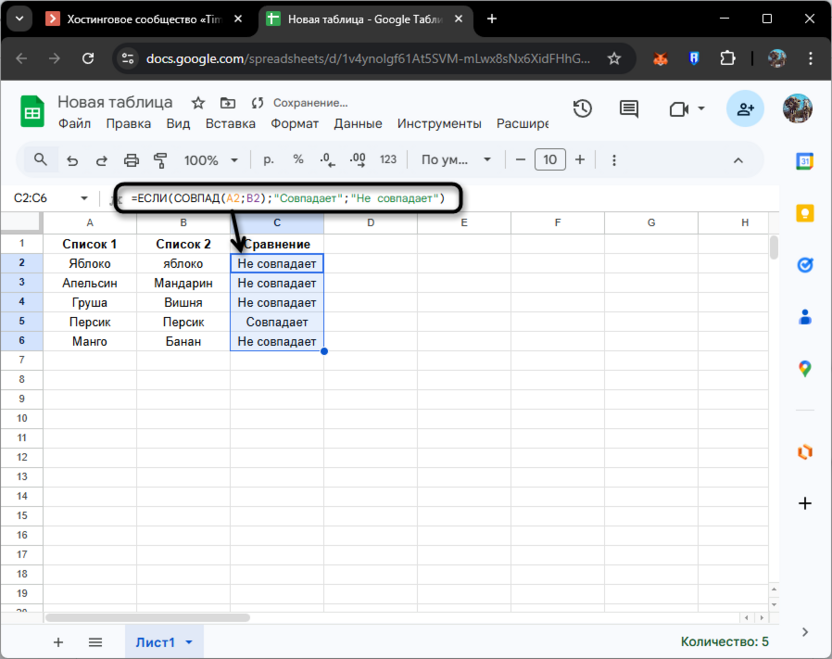Open Google Tasks side panel
The width and height of the screenshot is (832, 659).
click(x=805, y=265)
